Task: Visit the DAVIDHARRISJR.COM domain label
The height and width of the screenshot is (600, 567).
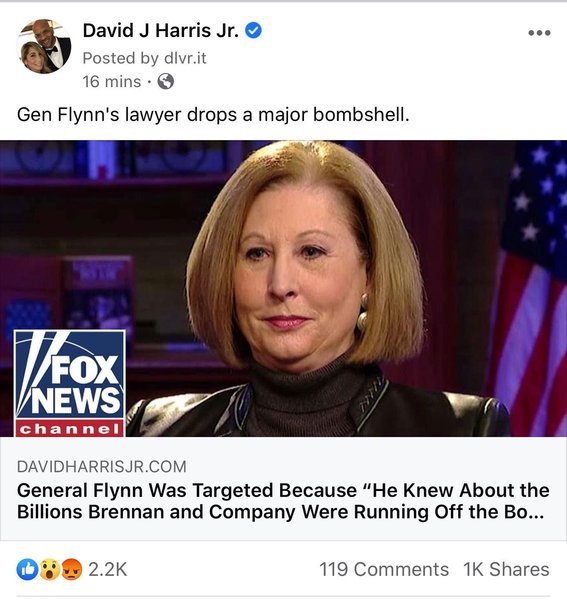Action: tap(102, 466)
